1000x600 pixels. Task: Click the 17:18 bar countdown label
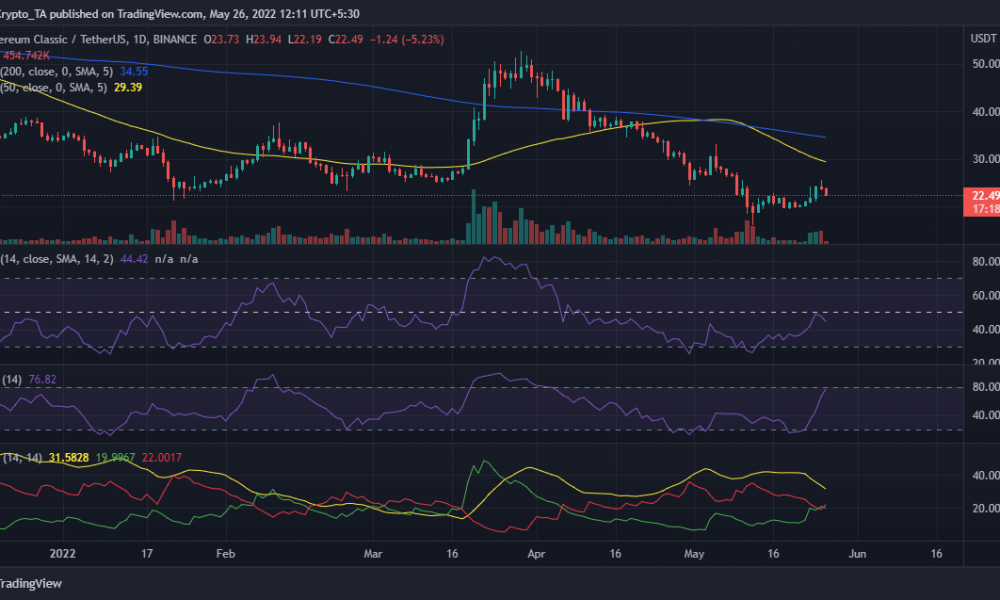[x=986, y=209]
